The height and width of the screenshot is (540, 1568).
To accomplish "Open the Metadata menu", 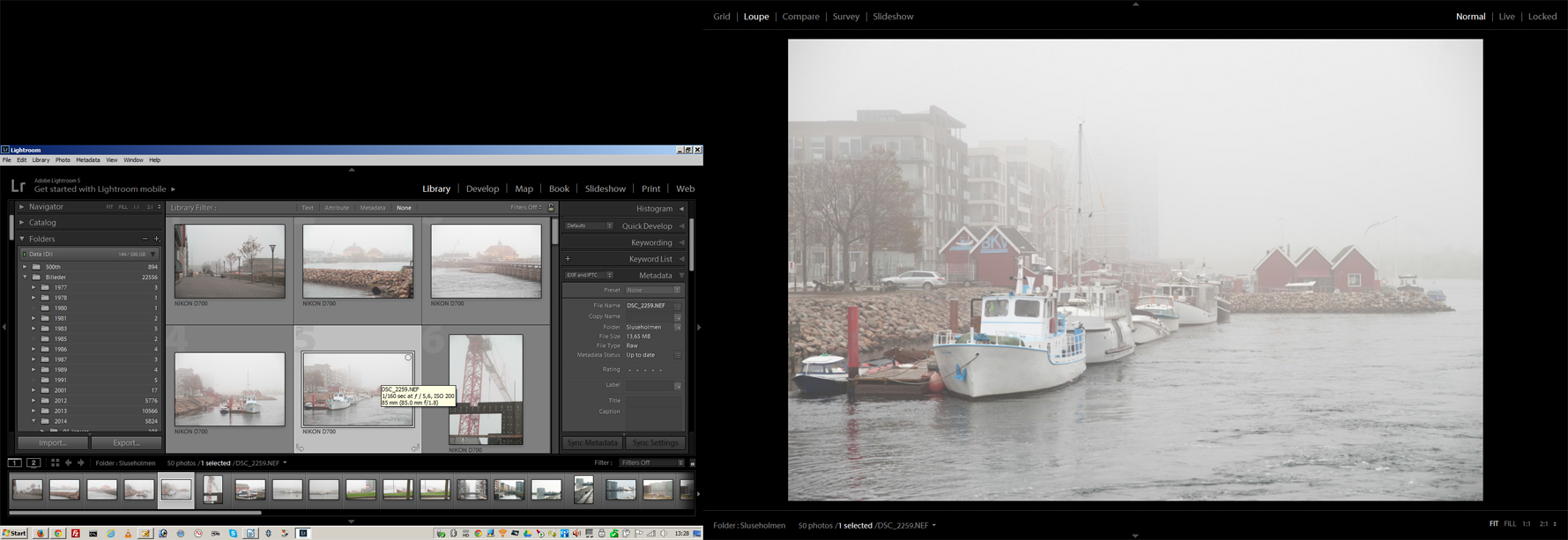I will pyautogui.click(x=87, y=160).
